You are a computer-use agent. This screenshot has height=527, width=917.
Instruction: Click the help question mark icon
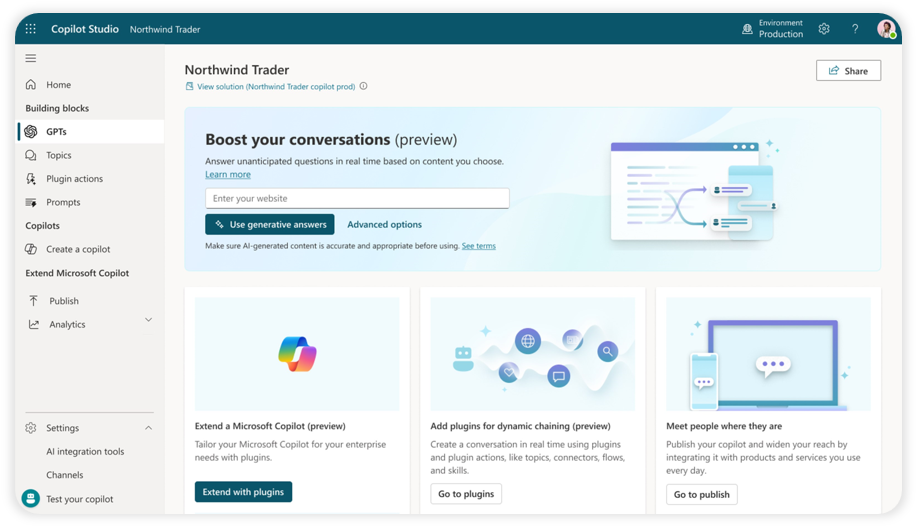[855, 29]
